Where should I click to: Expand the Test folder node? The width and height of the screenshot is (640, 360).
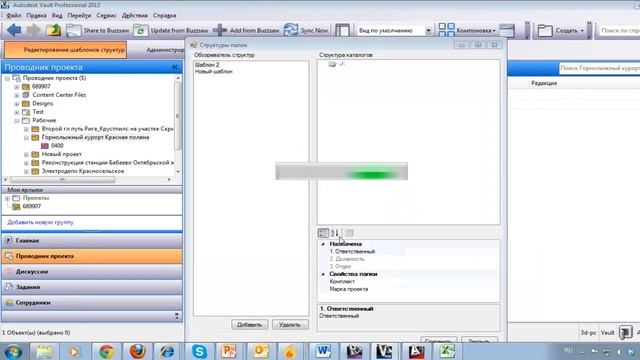[x=17, y=112]
